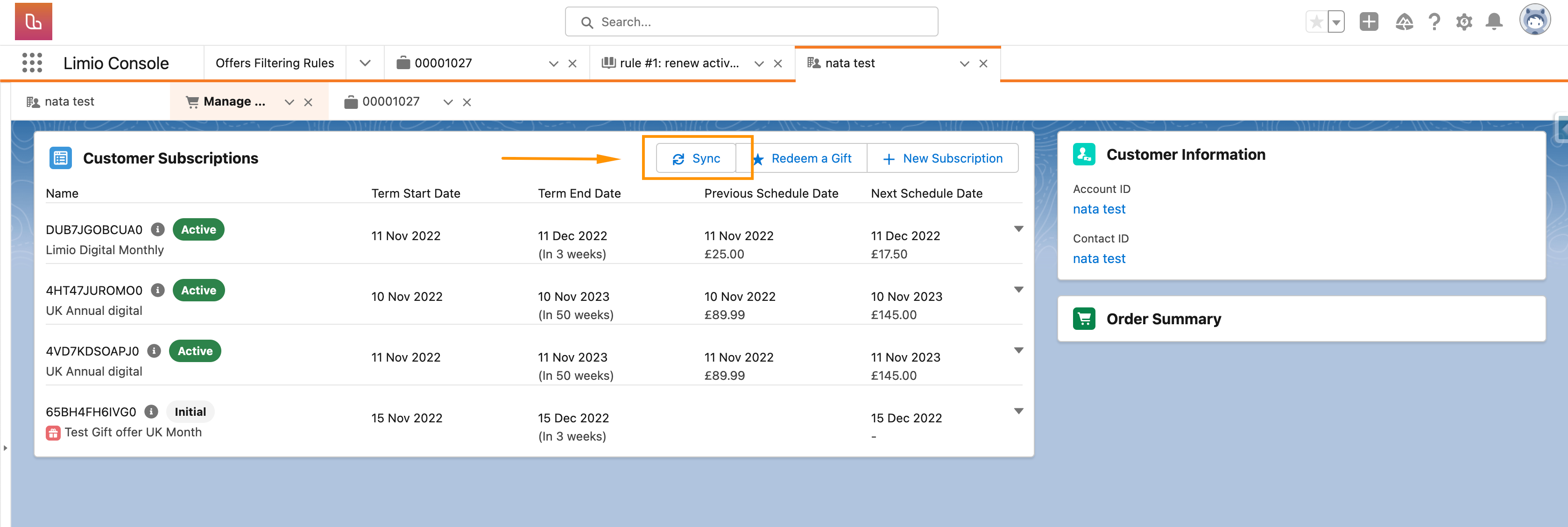The image size is (1568, 527).
Task: Click the Limio Digital Monthly offer name
Action: point(105,250)
